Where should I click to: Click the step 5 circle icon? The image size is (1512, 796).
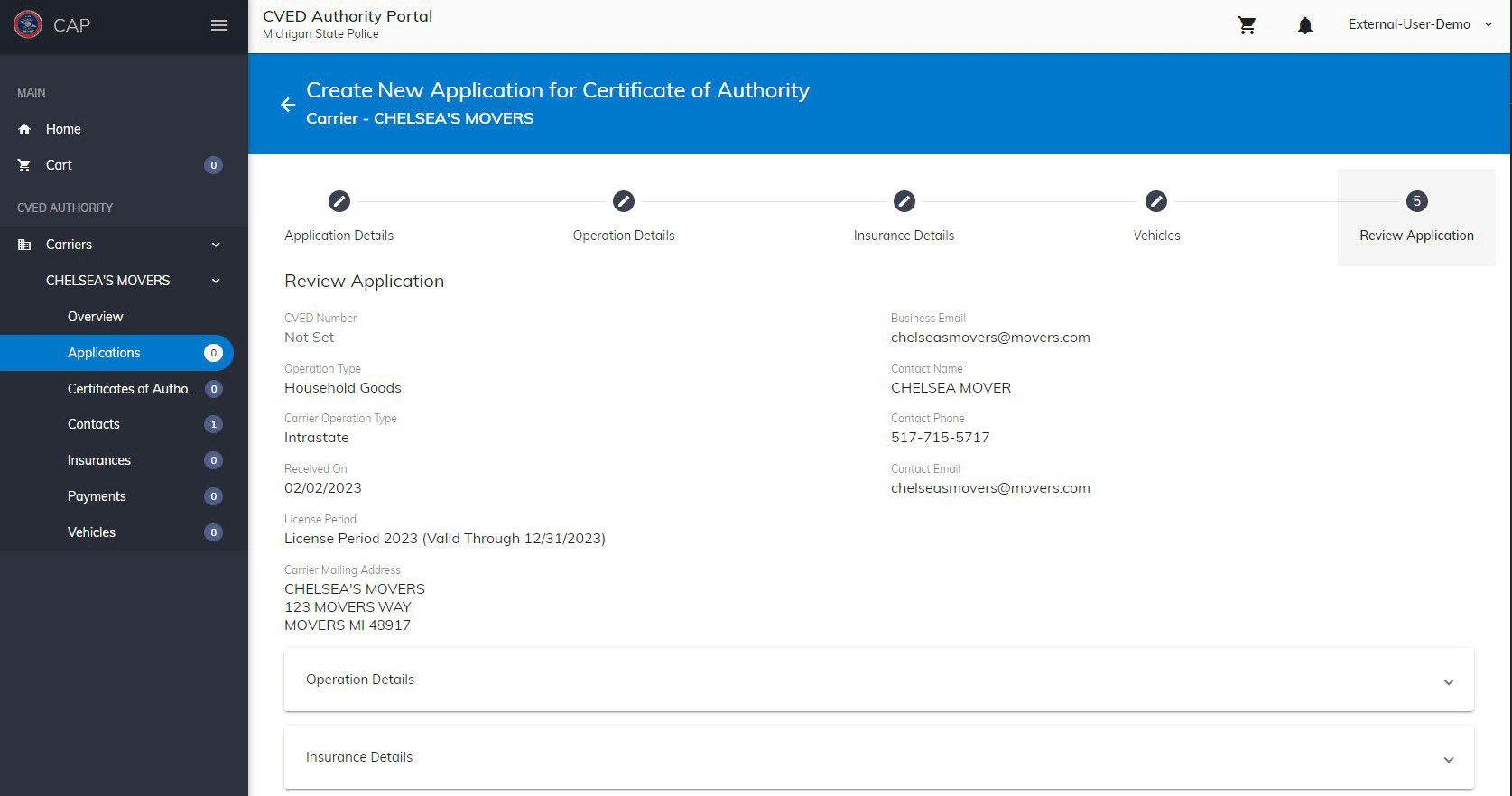[x=1417, y=201]
